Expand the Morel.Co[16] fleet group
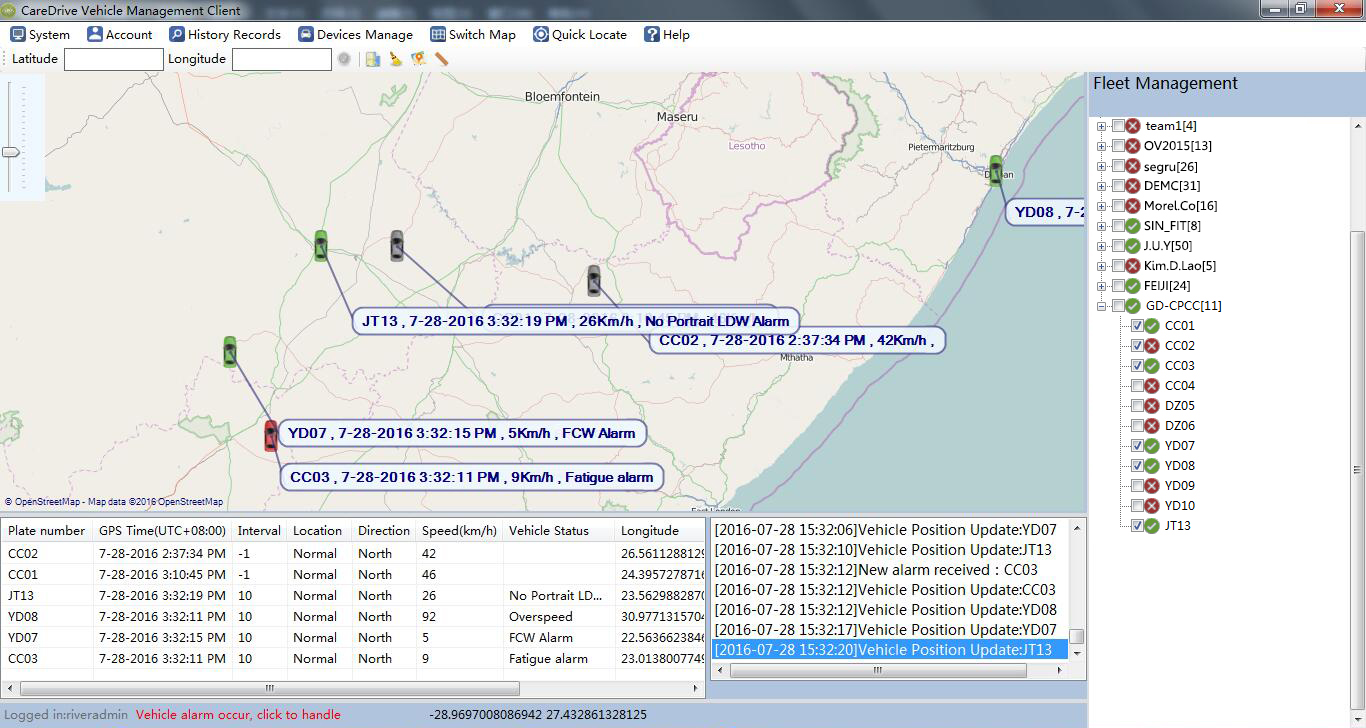 pos(1101,206)
